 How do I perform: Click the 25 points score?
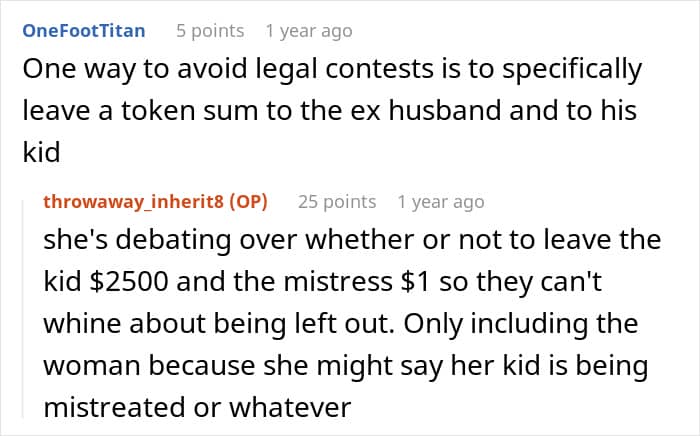337,201
